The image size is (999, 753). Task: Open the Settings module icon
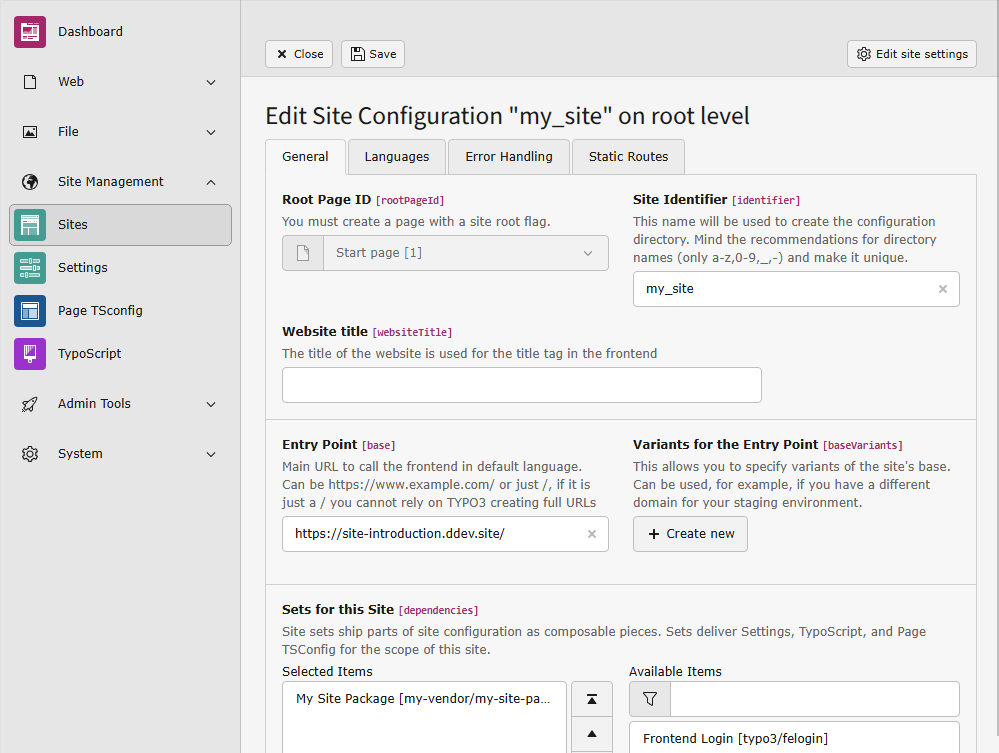click(30, 268)
